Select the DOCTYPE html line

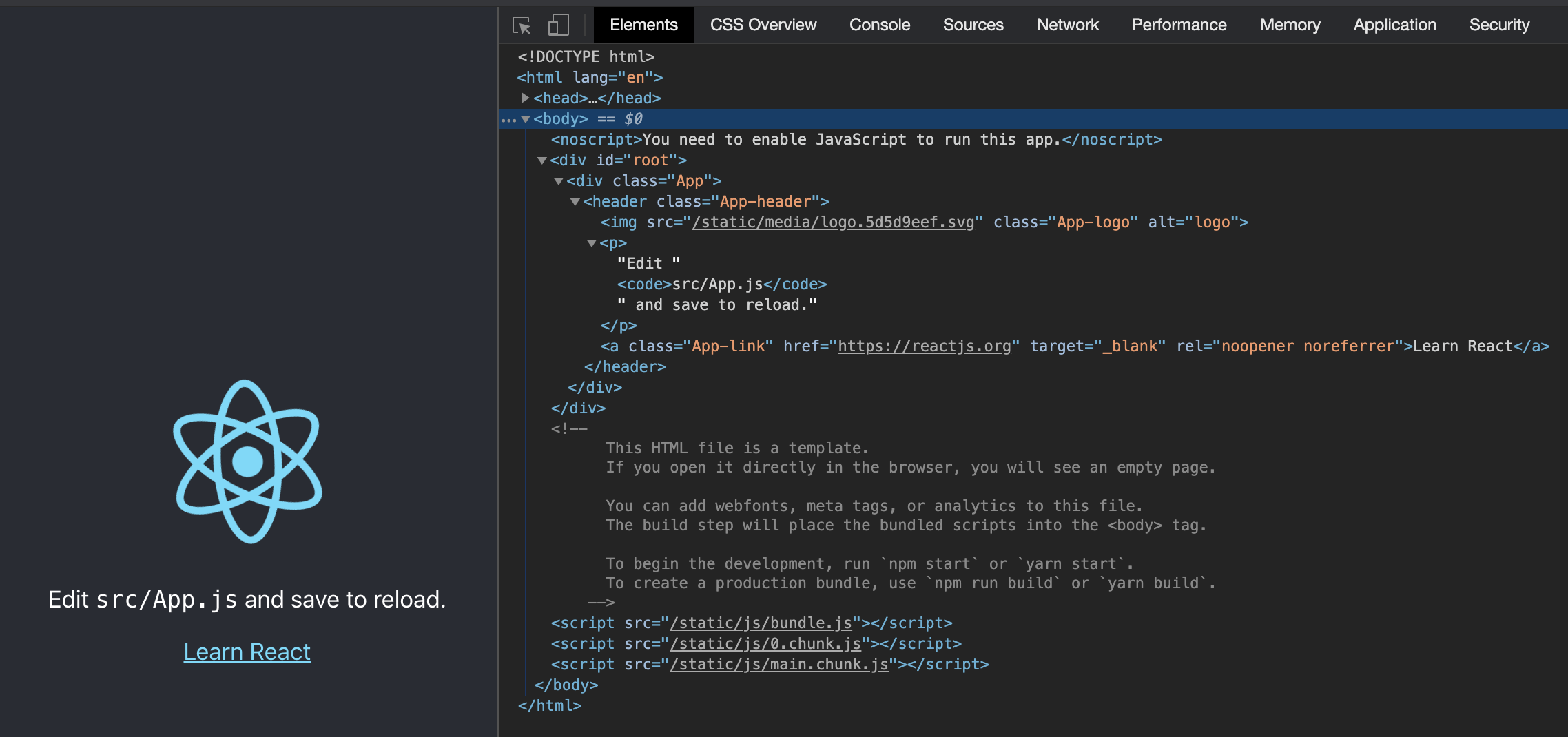click(586, 56)
